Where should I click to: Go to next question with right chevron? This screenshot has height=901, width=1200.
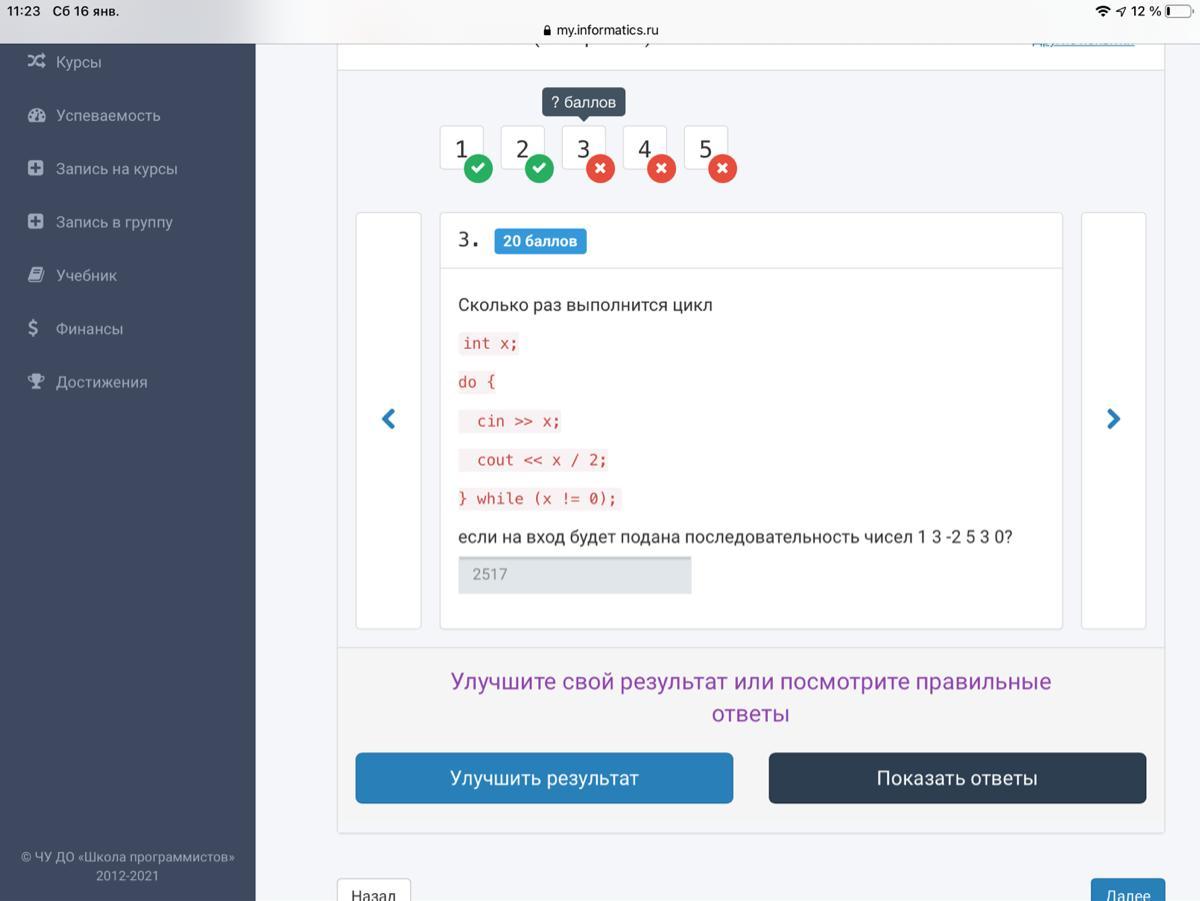[1113, 420]
